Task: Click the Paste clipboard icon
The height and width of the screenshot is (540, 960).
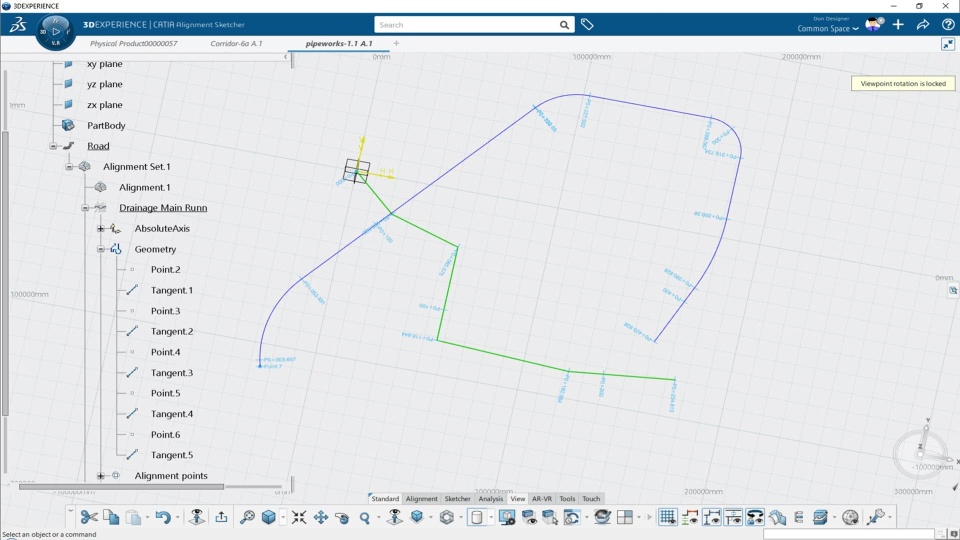Action: (x=133, y=517)
